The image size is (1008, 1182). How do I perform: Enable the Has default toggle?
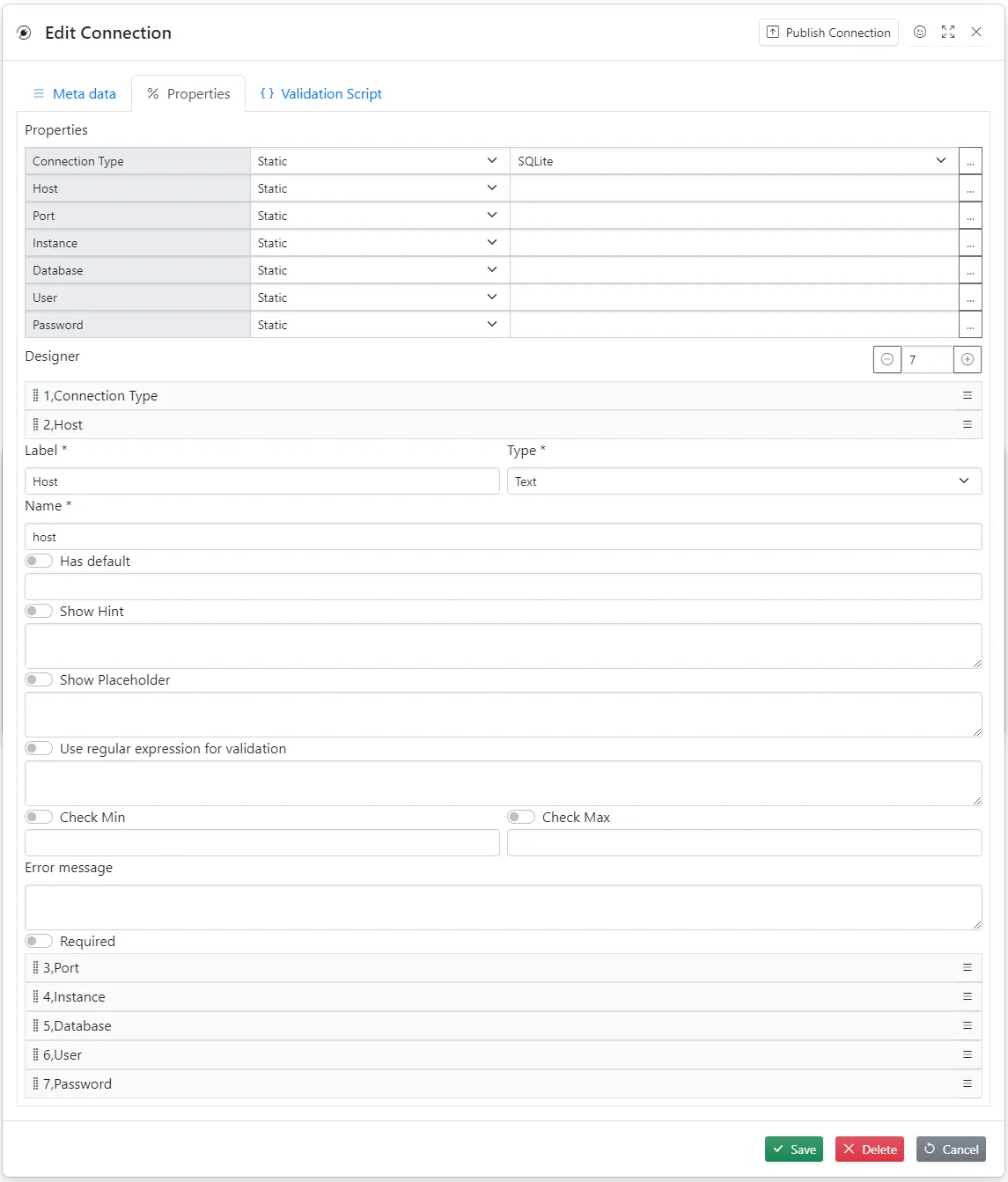(x=39, y=561)
